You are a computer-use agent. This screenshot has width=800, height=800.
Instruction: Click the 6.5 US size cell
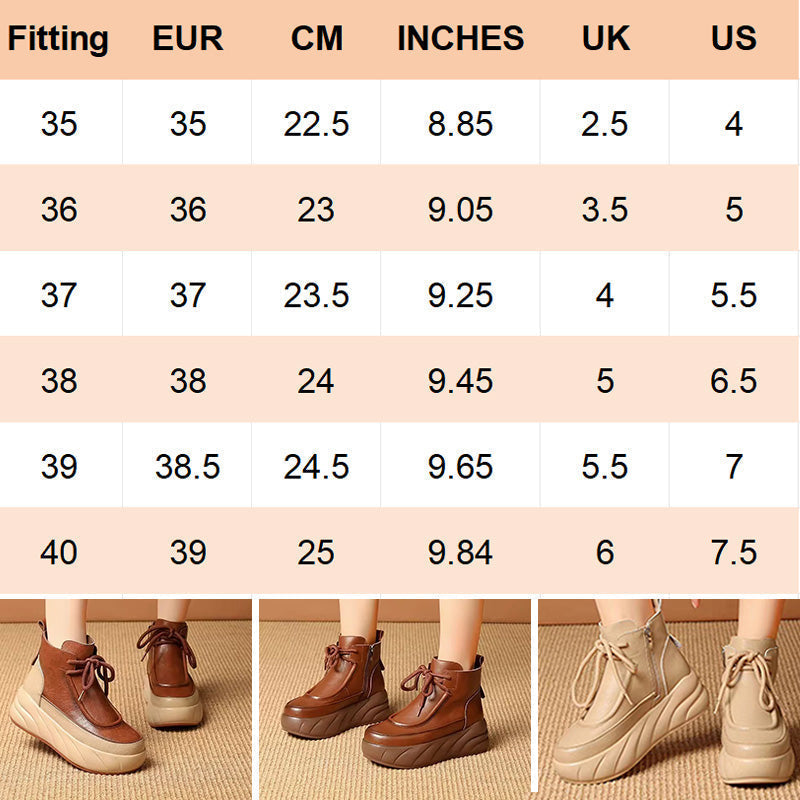tap(734, 381)
